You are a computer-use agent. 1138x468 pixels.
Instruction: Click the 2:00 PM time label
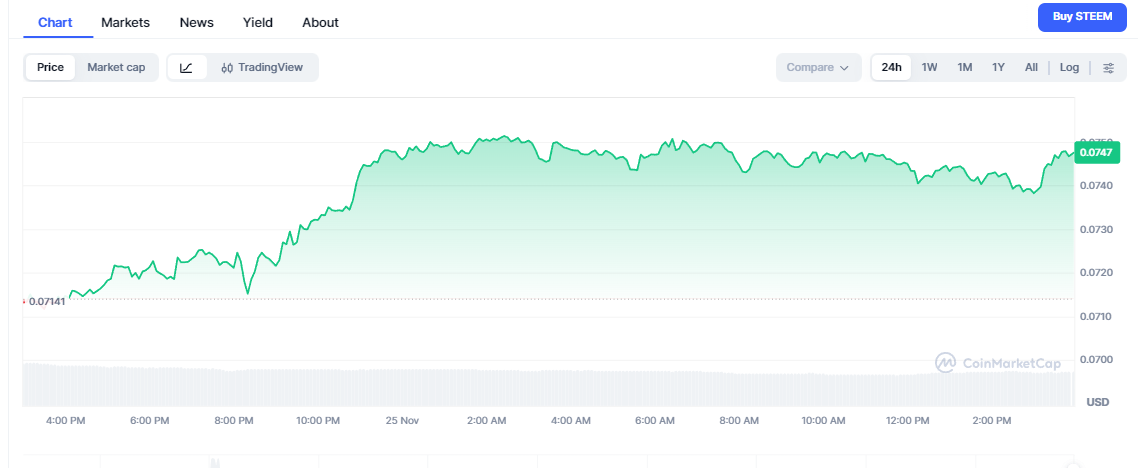point(991,420)
